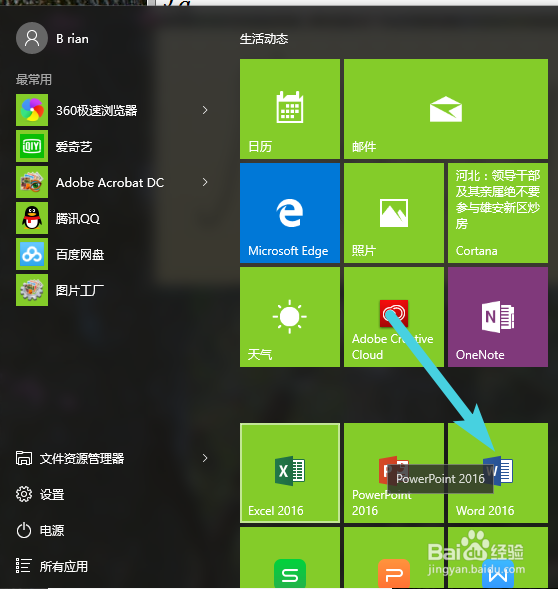Launch Adobe Creative Cloud tile

394,317
